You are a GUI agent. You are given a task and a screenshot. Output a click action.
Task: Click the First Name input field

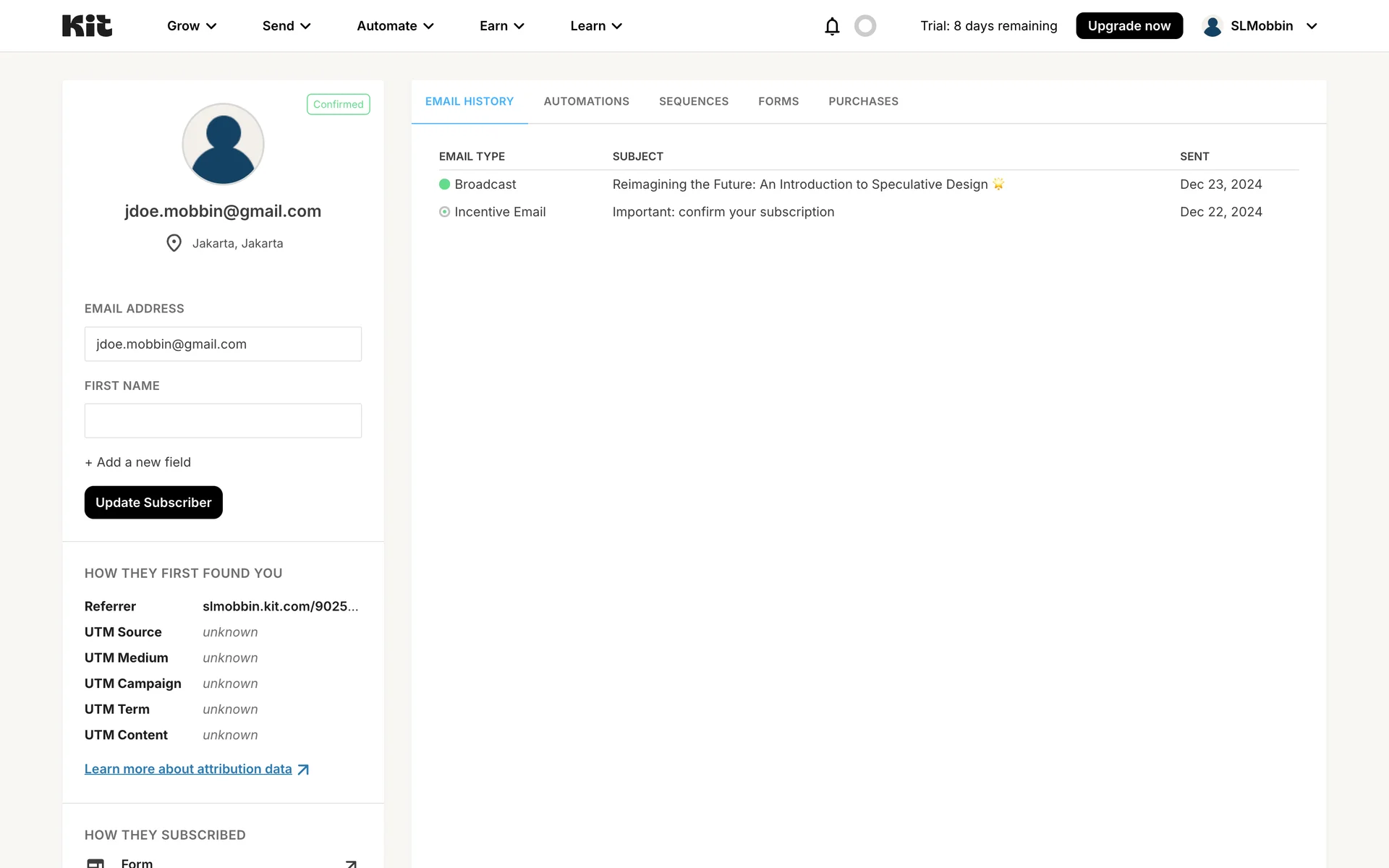(223, 420)
